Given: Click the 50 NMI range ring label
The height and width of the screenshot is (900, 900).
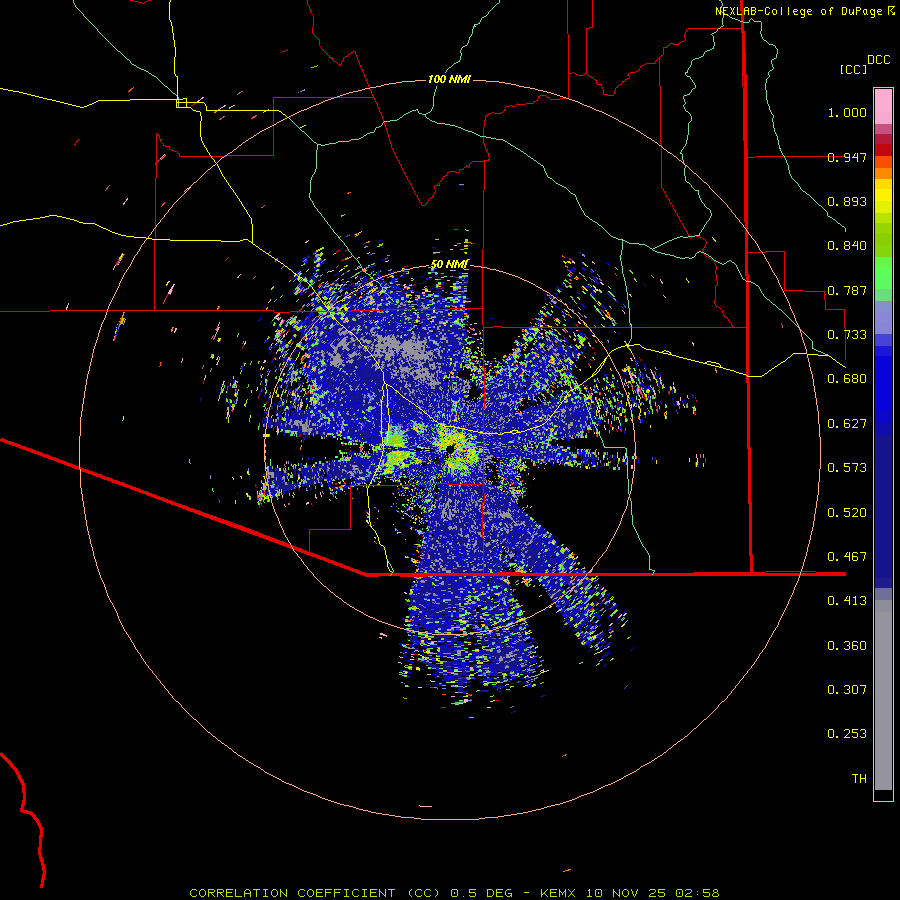Looking at the screenshot, I should coord(449,264).
